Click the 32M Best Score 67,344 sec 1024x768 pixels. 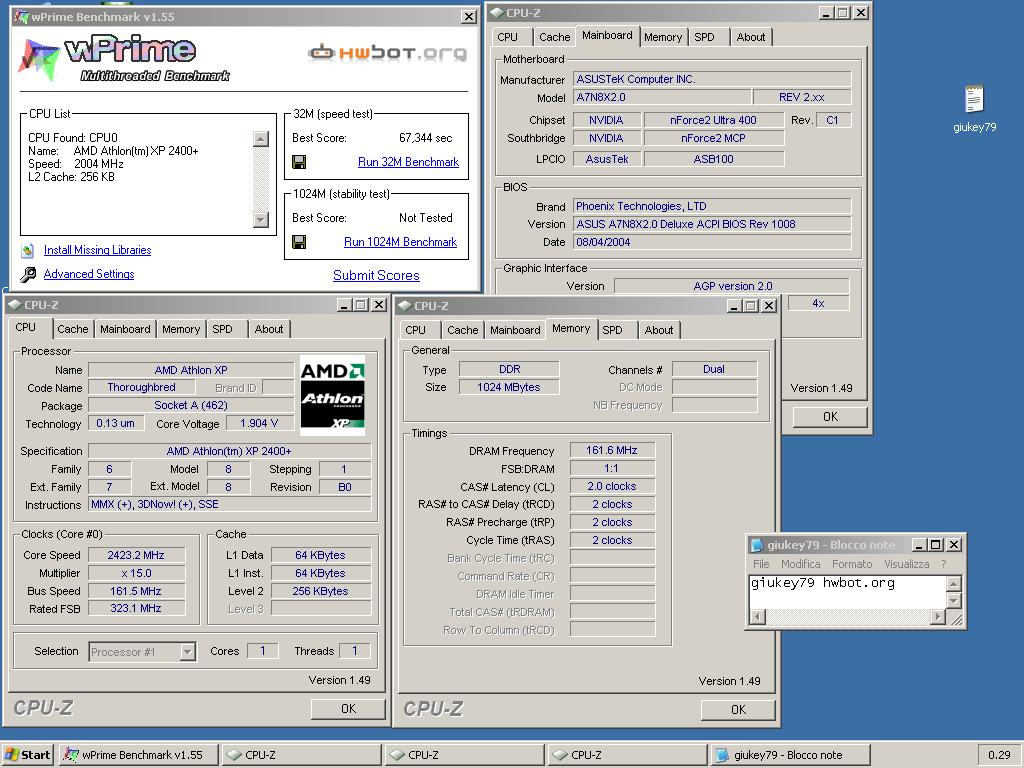(425, 138)
